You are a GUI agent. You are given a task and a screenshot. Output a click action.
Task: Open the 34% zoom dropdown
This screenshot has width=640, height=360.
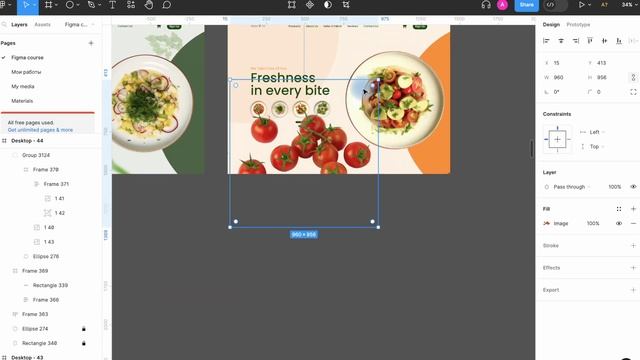click(629, 5)
